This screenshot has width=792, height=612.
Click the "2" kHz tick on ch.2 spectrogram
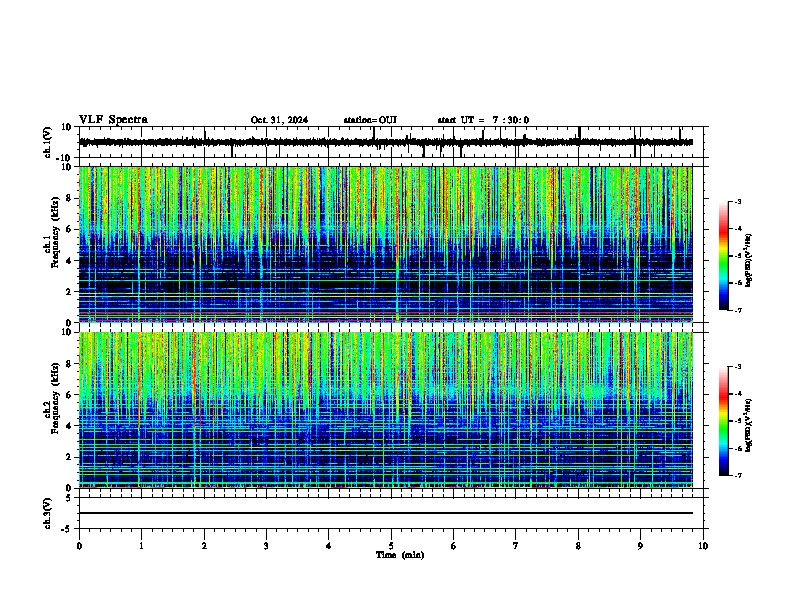[x=70, y=457]
